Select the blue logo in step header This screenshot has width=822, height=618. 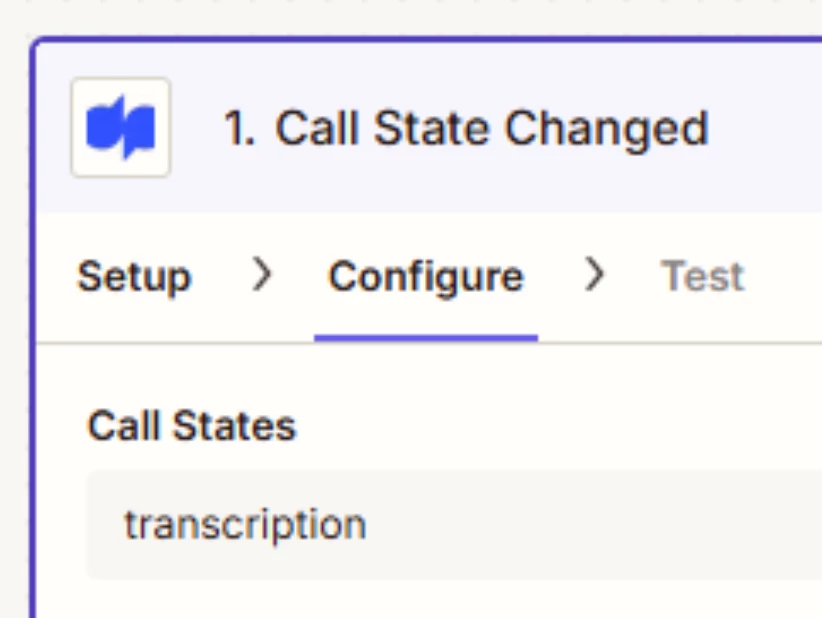click(121, 127)
